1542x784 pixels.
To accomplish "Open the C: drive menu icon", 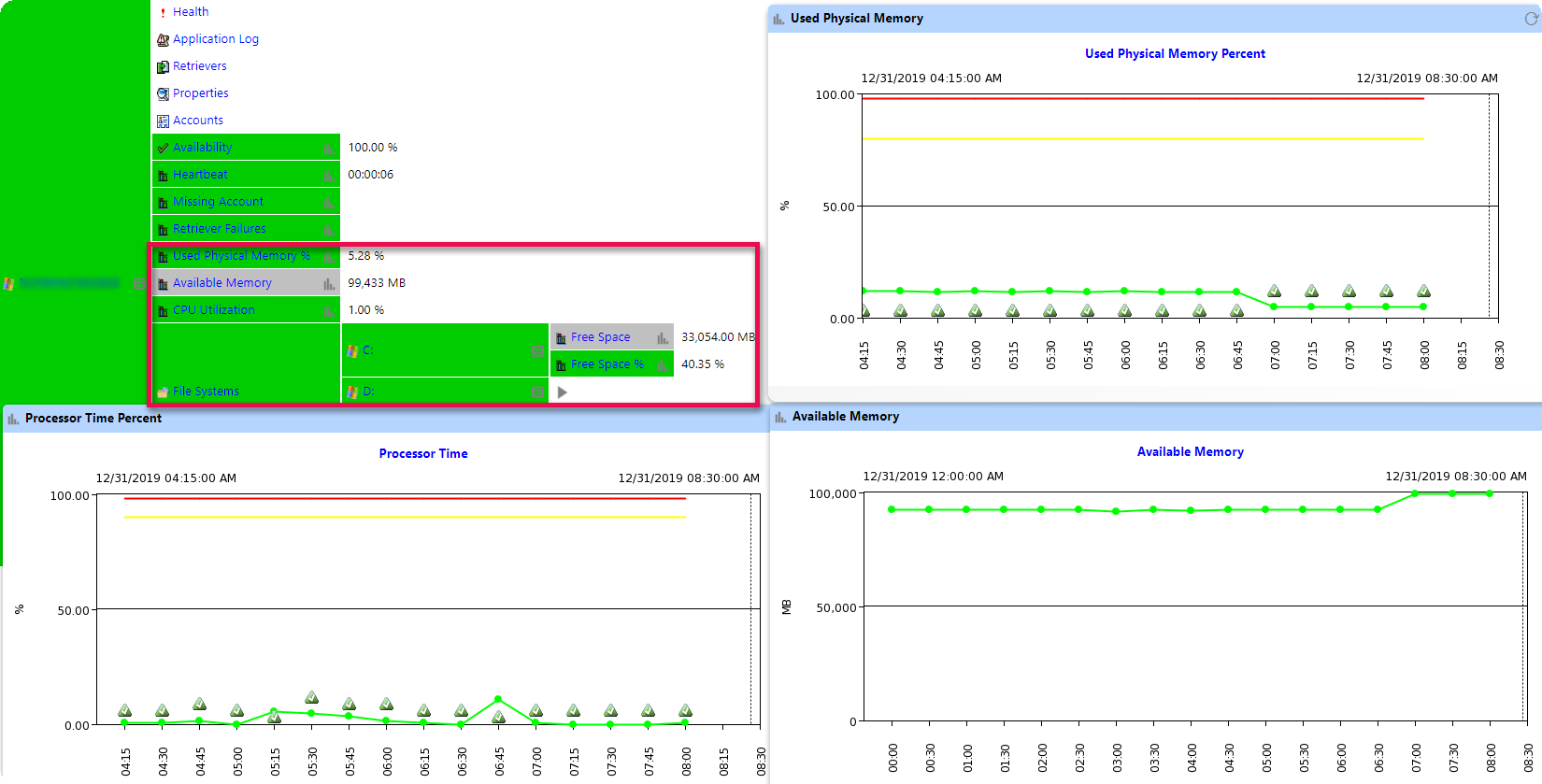I will pyautogui.click(x=537, y=351).
